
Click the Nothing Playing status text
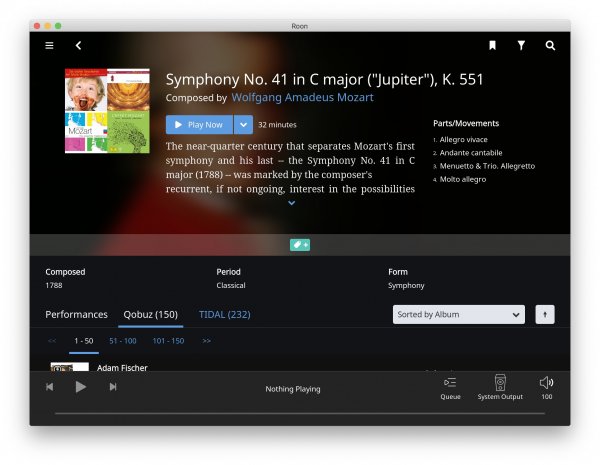pos(293,389)
